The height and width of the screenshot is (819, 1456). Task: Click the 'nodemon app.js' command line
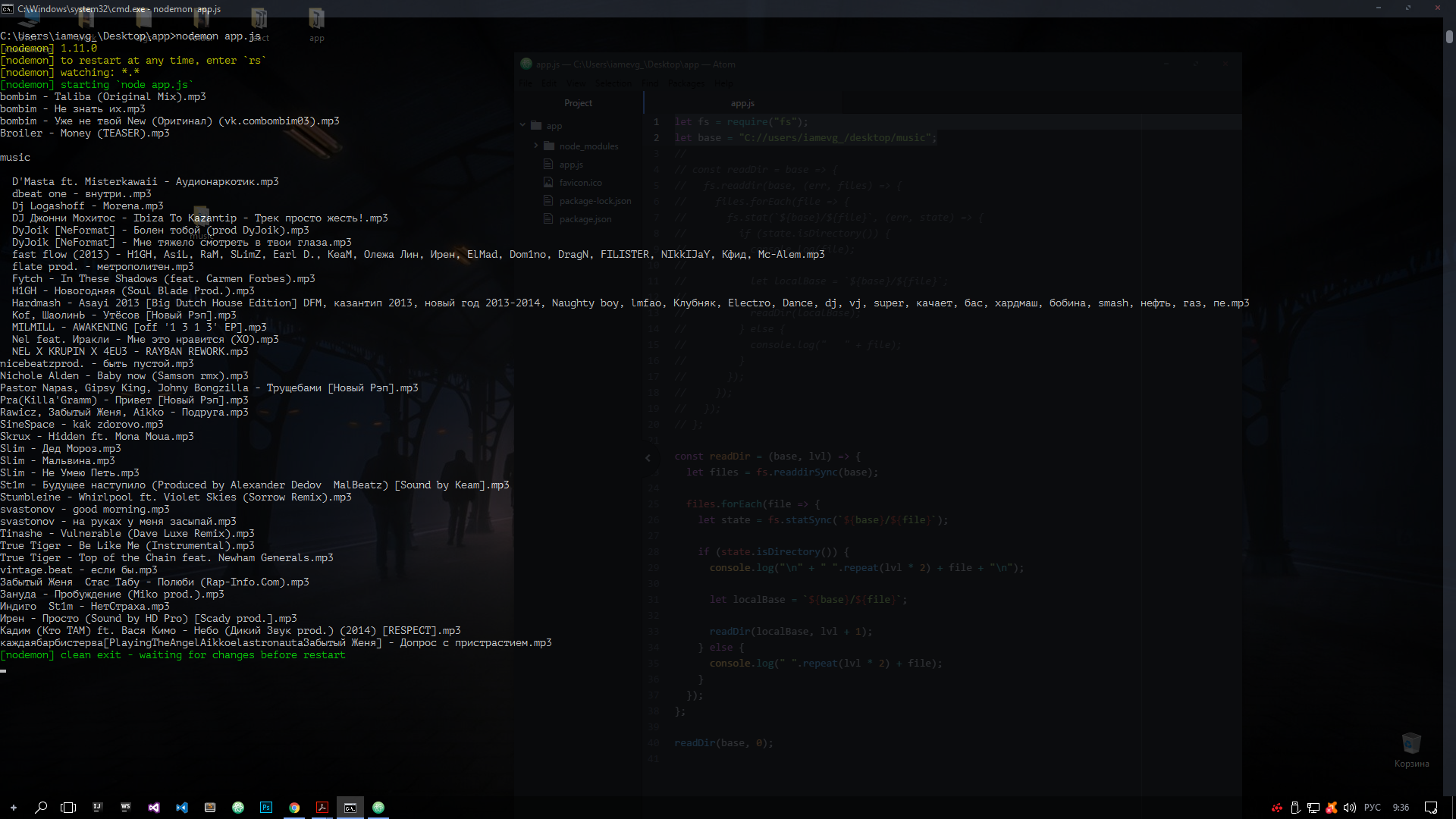130,36
